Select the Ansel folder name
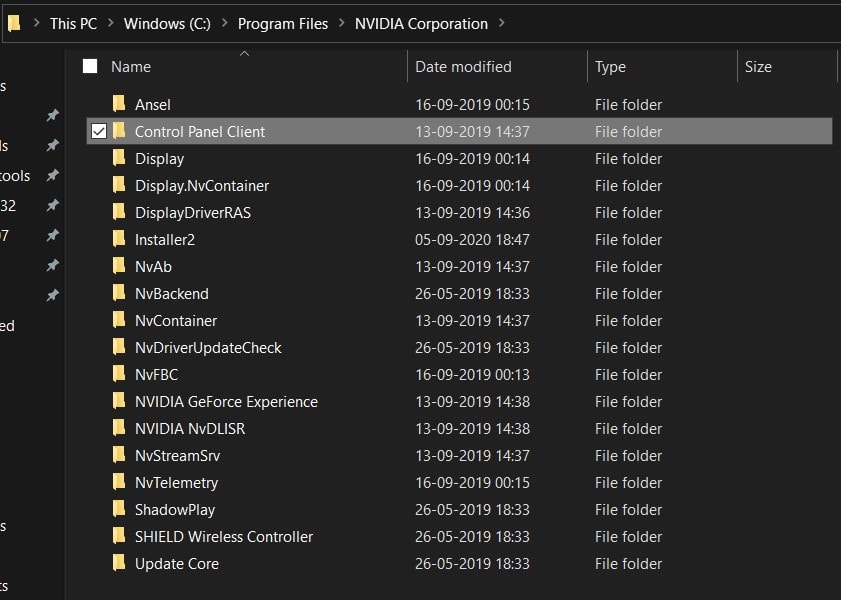Viewport: 841px width, 600px height. tap(153, 105)
